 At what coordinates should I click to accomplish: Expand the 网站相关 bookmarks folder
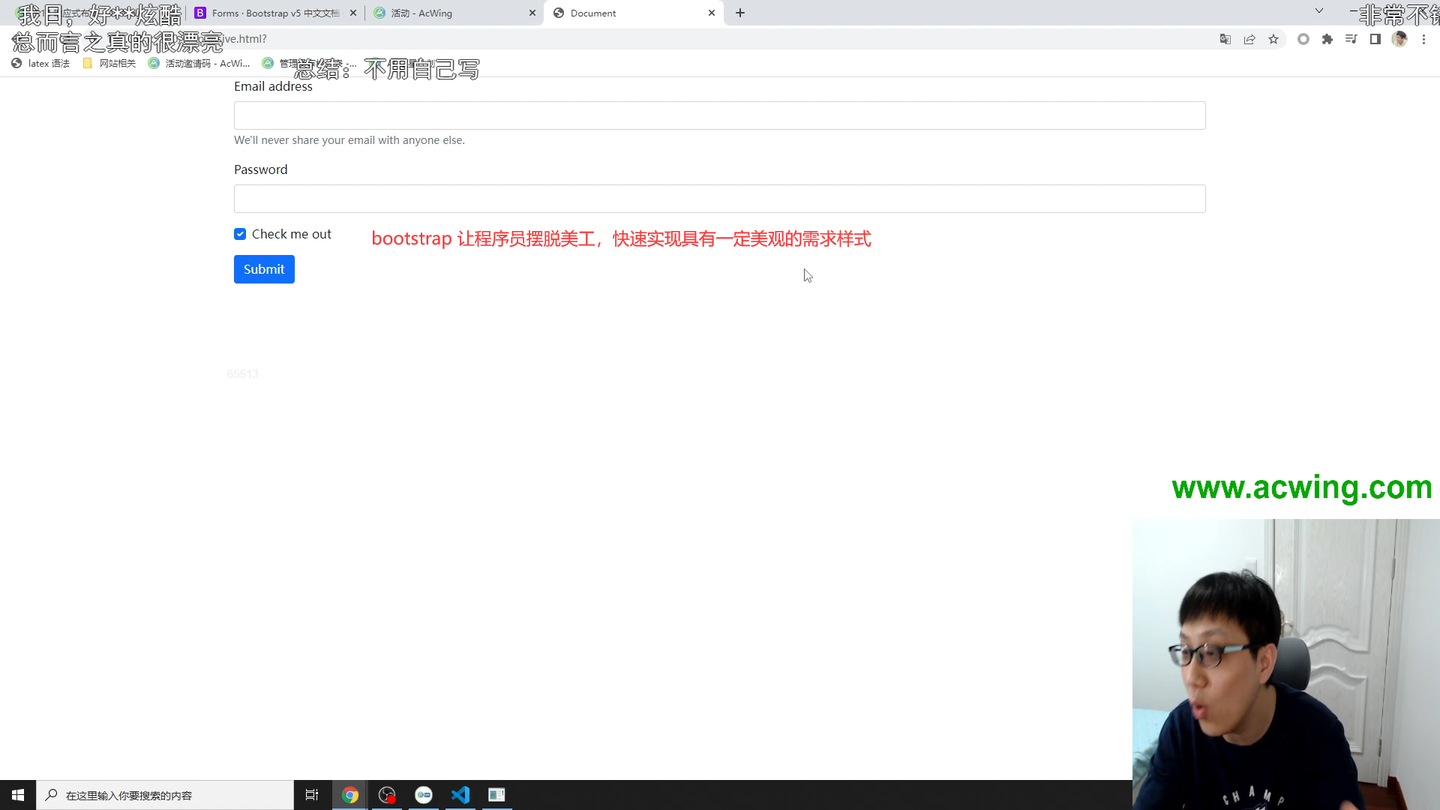click(110, 62)
